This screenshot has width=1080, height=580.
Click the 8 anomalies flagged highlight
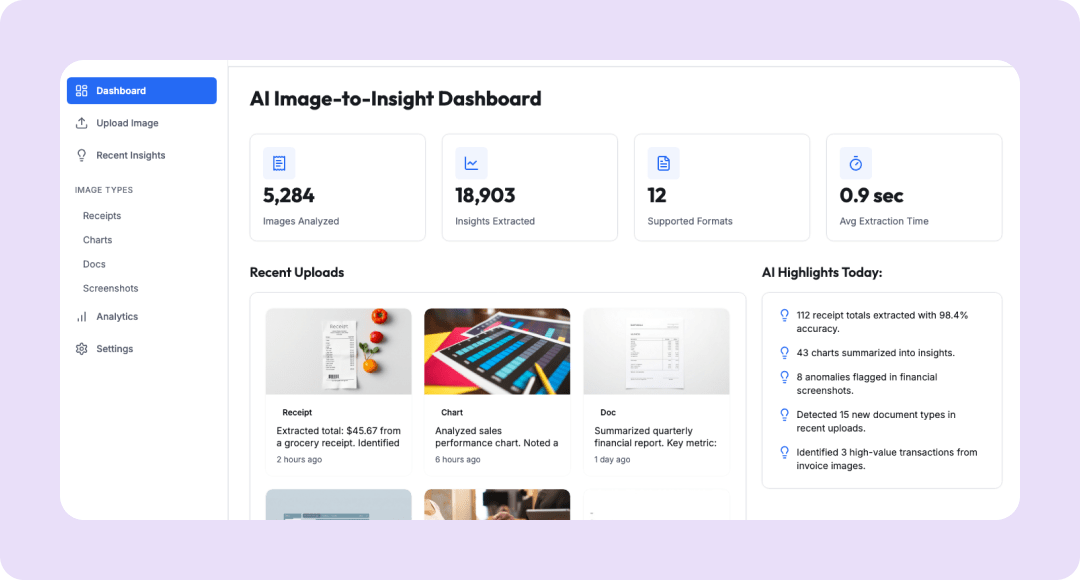pos(866,383)
